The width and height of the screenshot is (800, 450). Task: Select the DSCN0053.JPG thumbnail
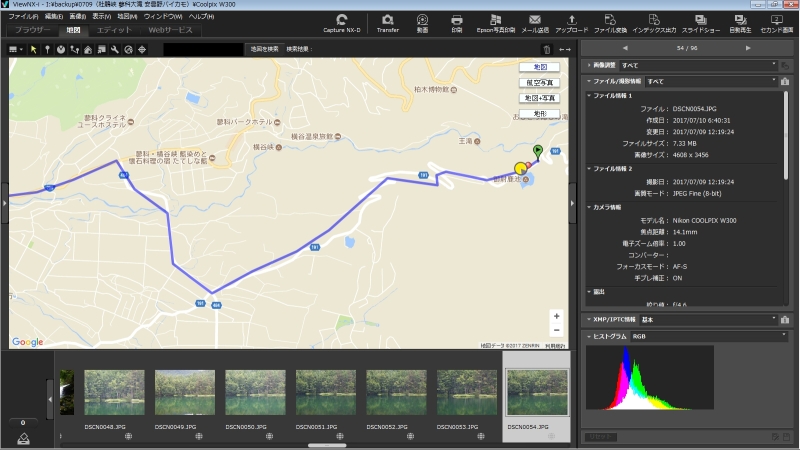point(467,392)
